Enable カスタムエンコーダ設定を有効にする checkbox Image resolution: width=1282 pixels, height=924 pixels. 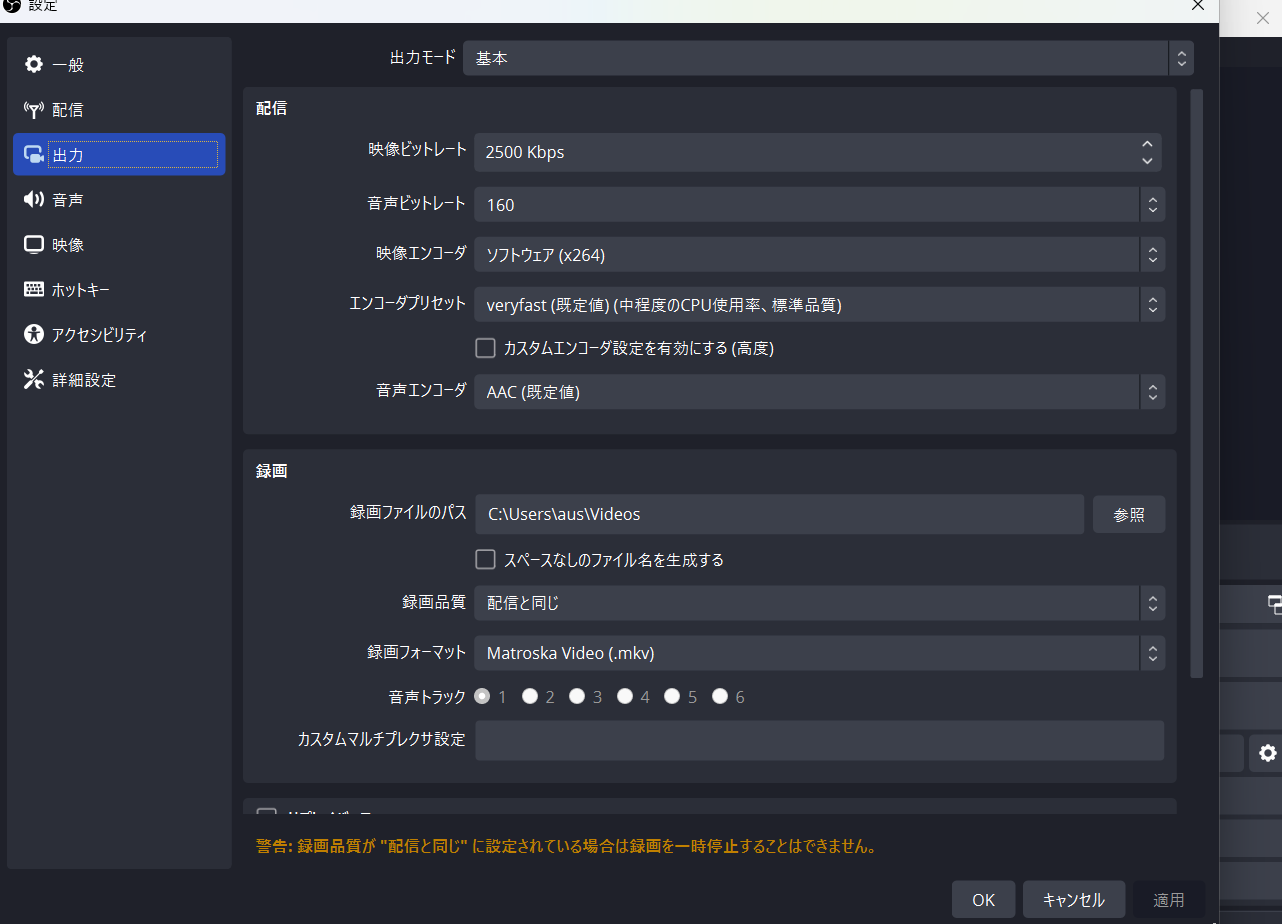pyautogui.click(x=485, y=348)
